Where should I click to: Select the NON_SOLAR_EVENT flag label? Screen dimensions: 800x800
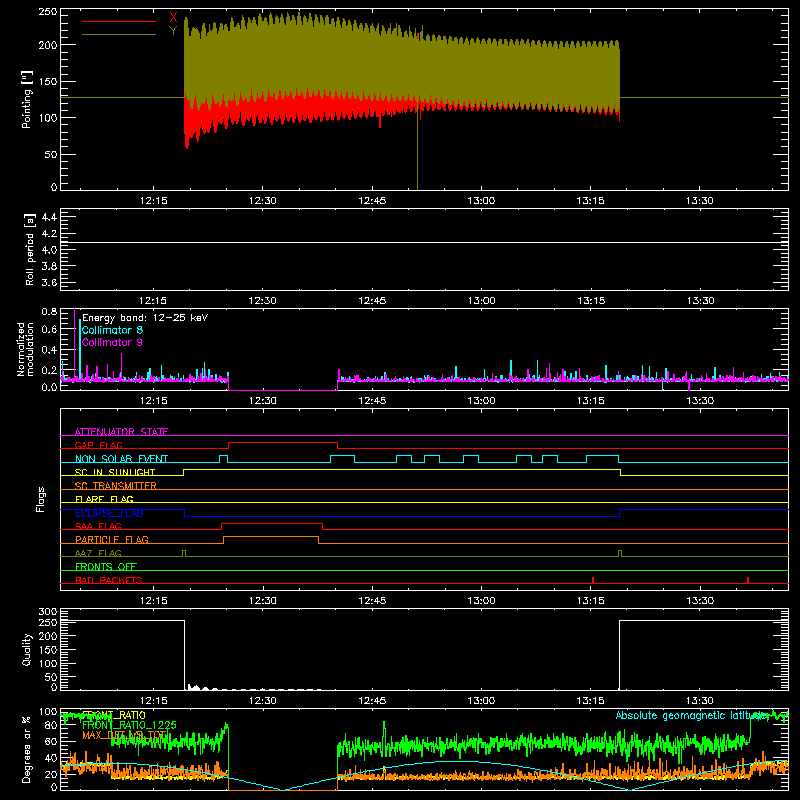pos(121,459)
